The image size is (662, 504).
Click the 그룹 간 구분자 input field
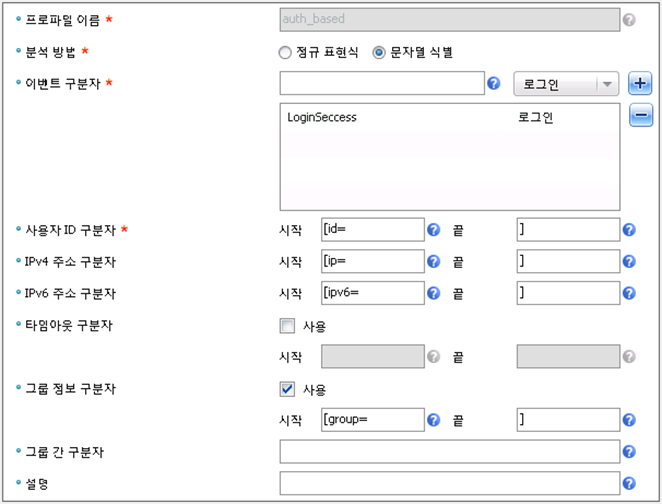[450, 452]
